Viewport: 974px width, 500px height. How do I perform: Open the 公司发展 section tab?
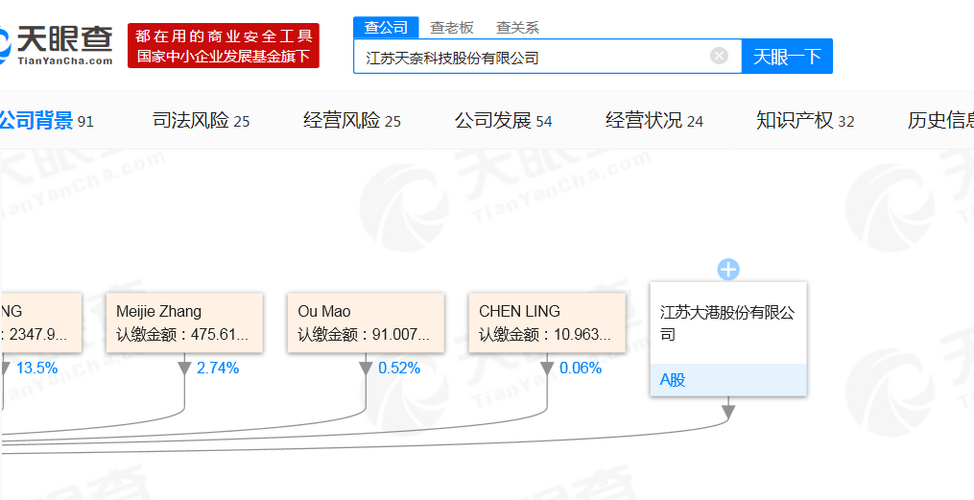[503, 120]
